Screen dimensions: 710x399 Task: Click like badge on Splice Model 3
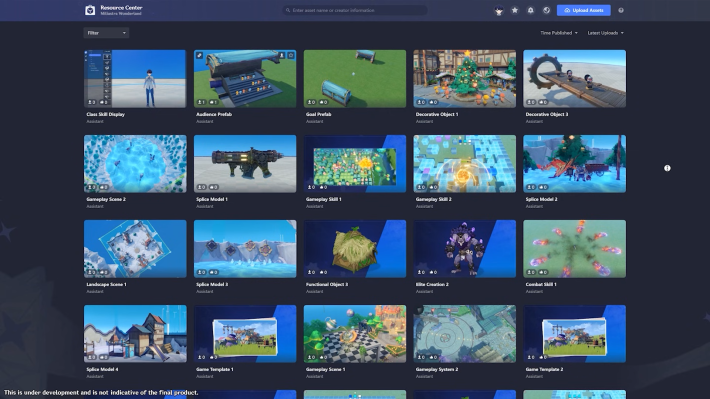pyautogui.click(x=213, y=272)
